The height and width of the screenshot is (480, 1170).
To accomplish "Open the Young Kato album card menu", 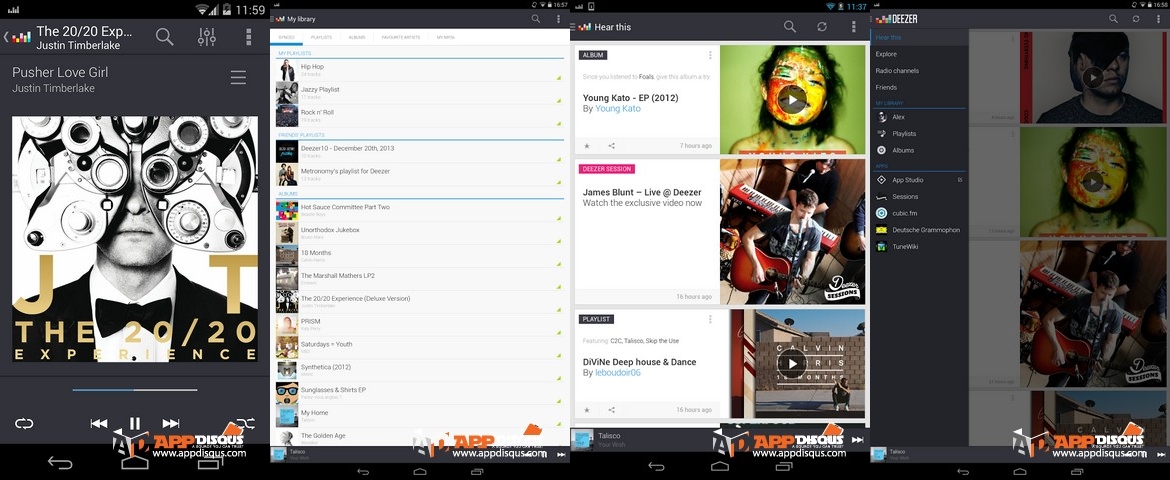I will (x=710, y=55).
